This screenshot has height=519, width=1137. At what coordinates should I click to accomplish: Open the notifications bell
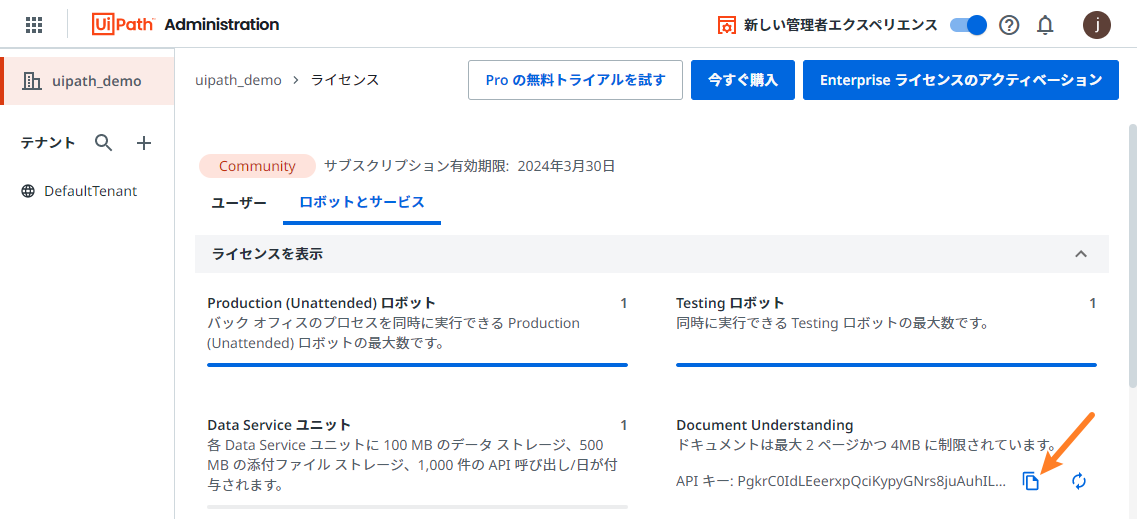1045,25
